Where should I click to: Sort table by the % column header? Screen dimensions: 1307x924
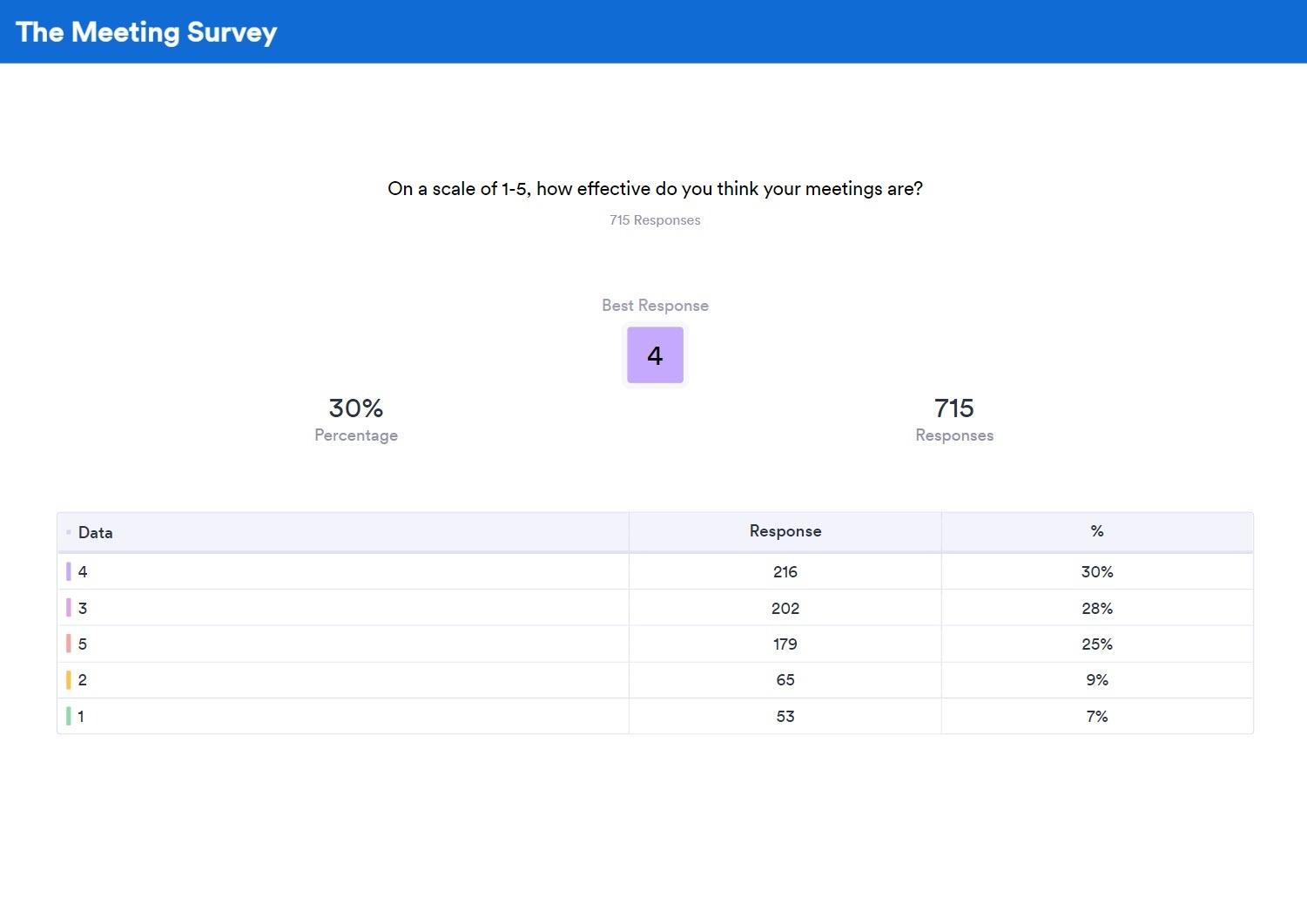click(x=1096, y=531)
